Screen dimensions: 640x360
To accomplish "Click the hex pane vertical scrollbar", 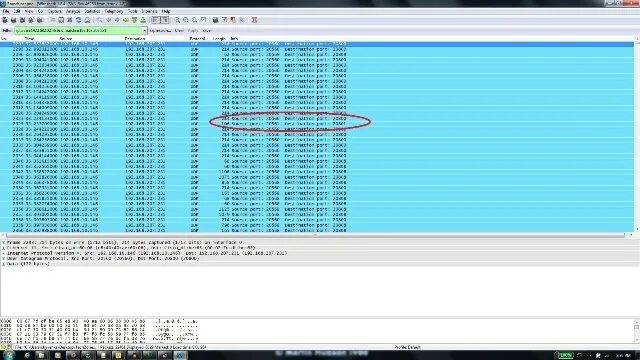I will (637, 330).
